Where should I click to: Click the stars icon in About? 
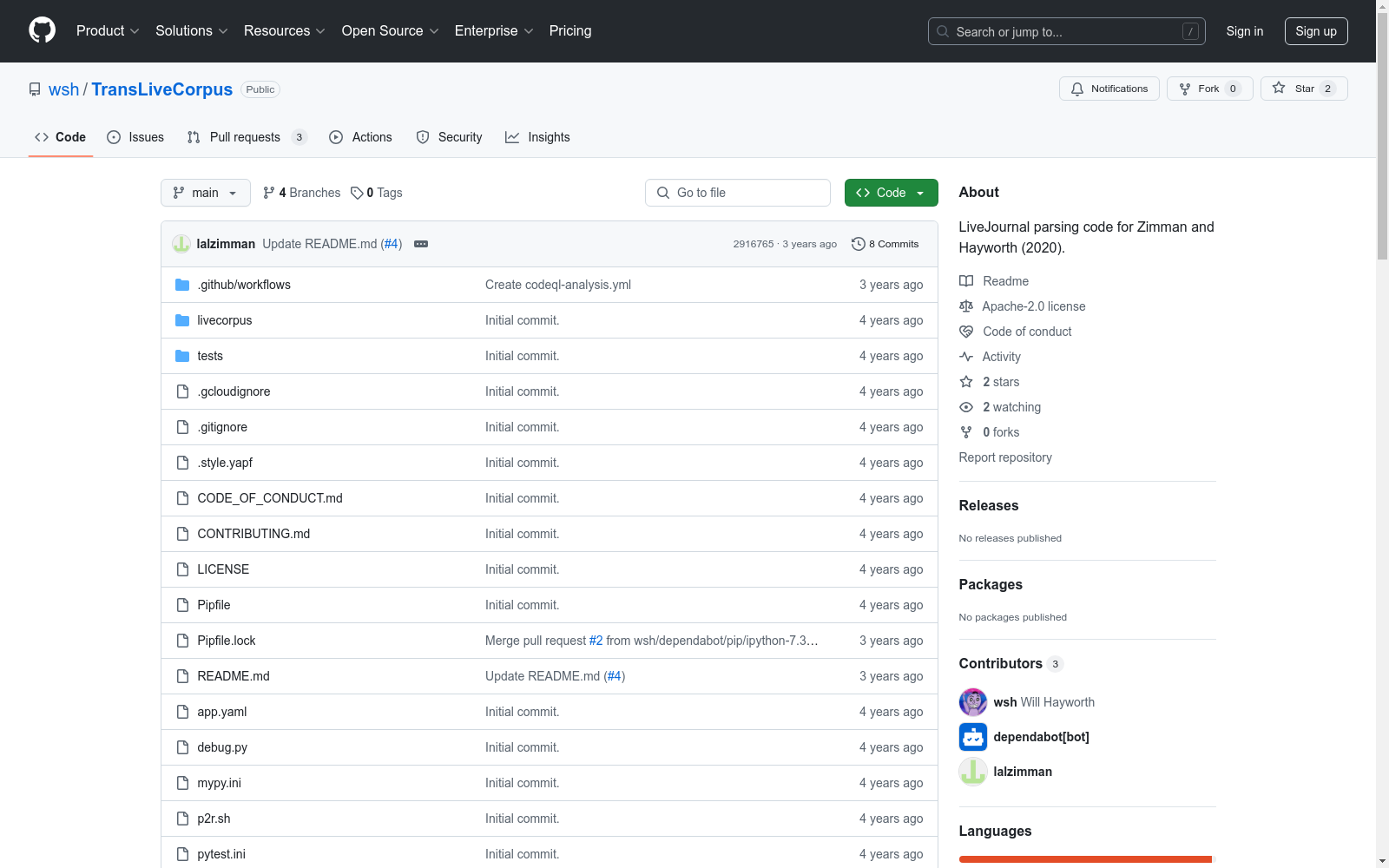(966, 382)
